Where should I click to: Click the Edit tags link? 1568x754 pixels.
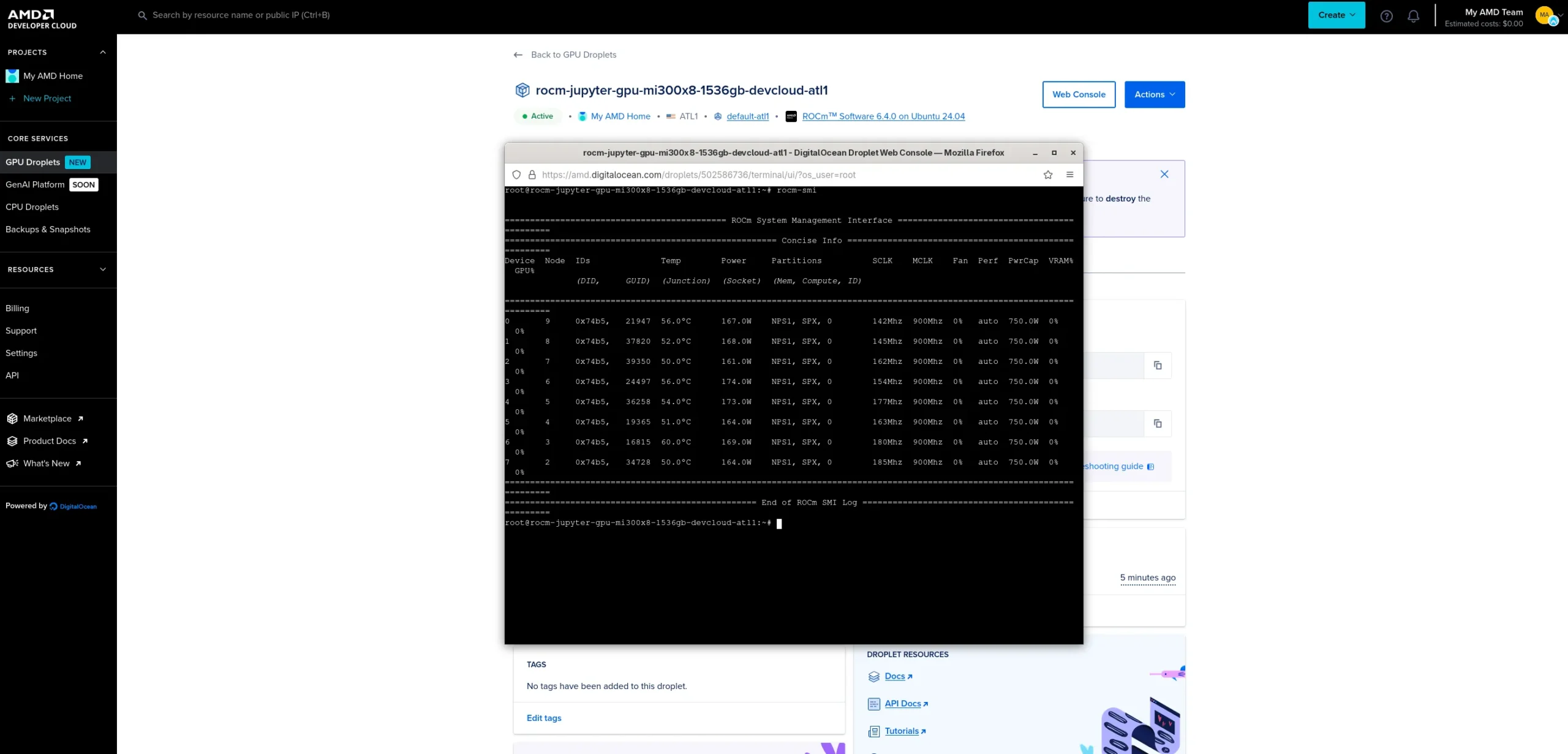pyautogui.click(x=544, y=718)
